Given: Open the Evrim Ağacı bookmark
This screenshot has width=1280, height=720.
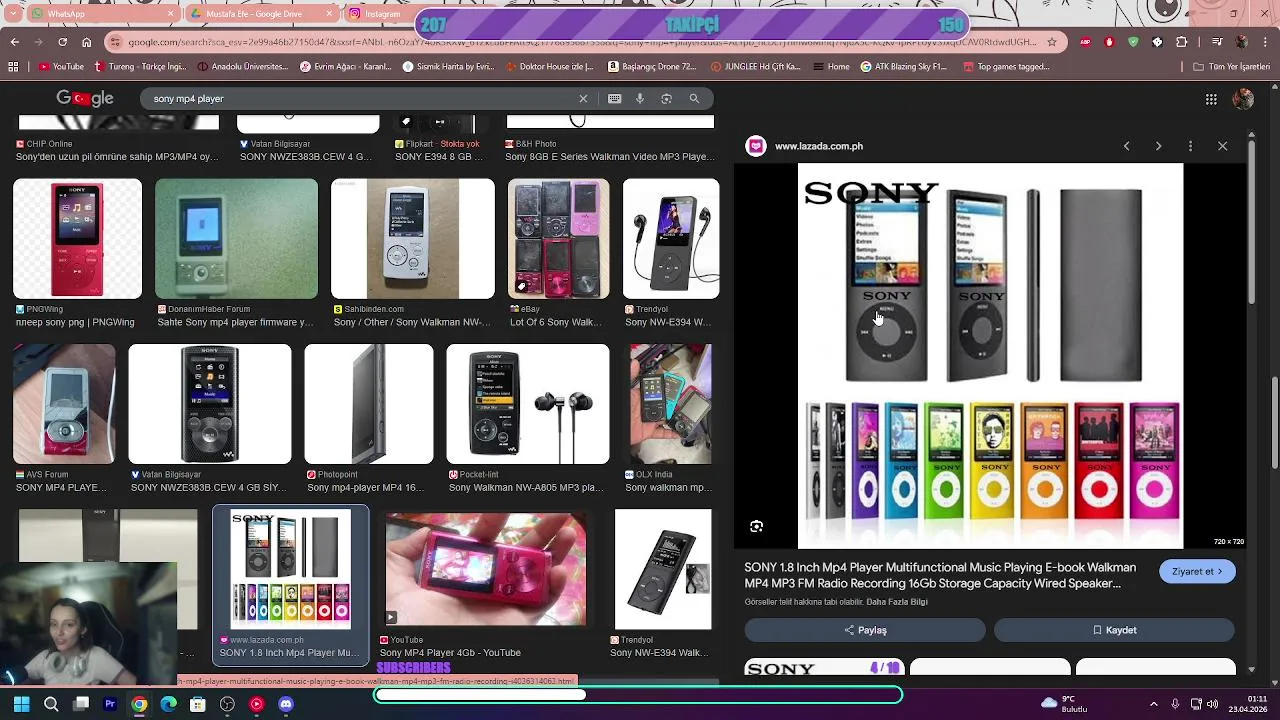Looking at the screenshot, I should pyautogui.click(x=346, y=67).
